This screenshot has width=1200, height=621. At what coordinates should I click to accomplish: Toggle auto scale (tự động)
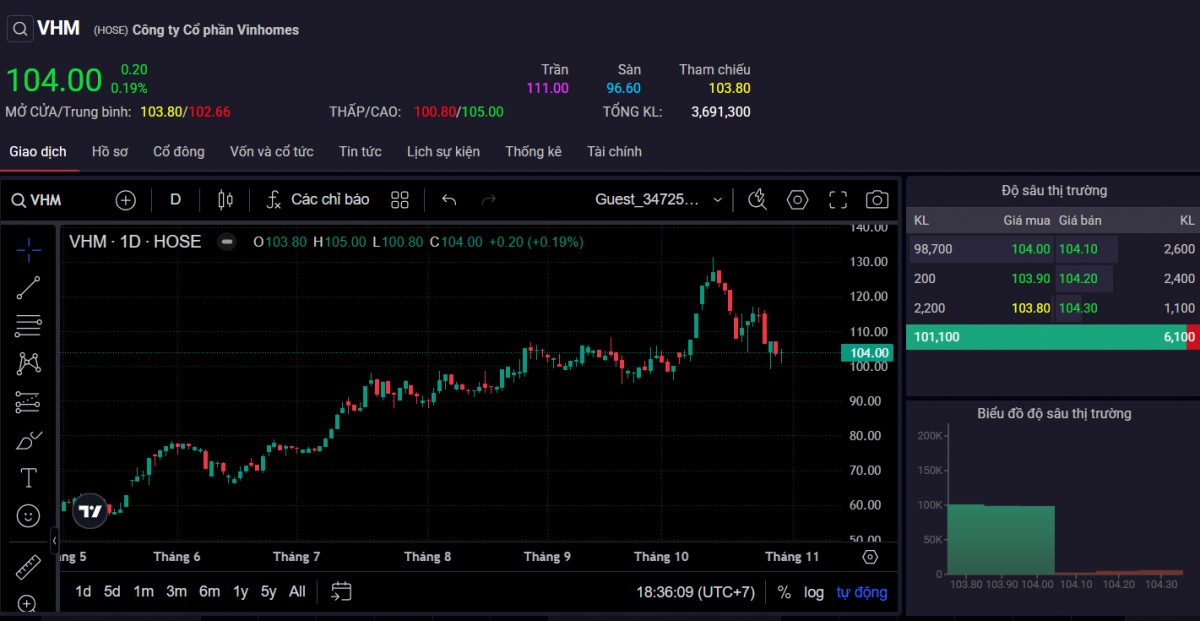(x=861, y=592)
